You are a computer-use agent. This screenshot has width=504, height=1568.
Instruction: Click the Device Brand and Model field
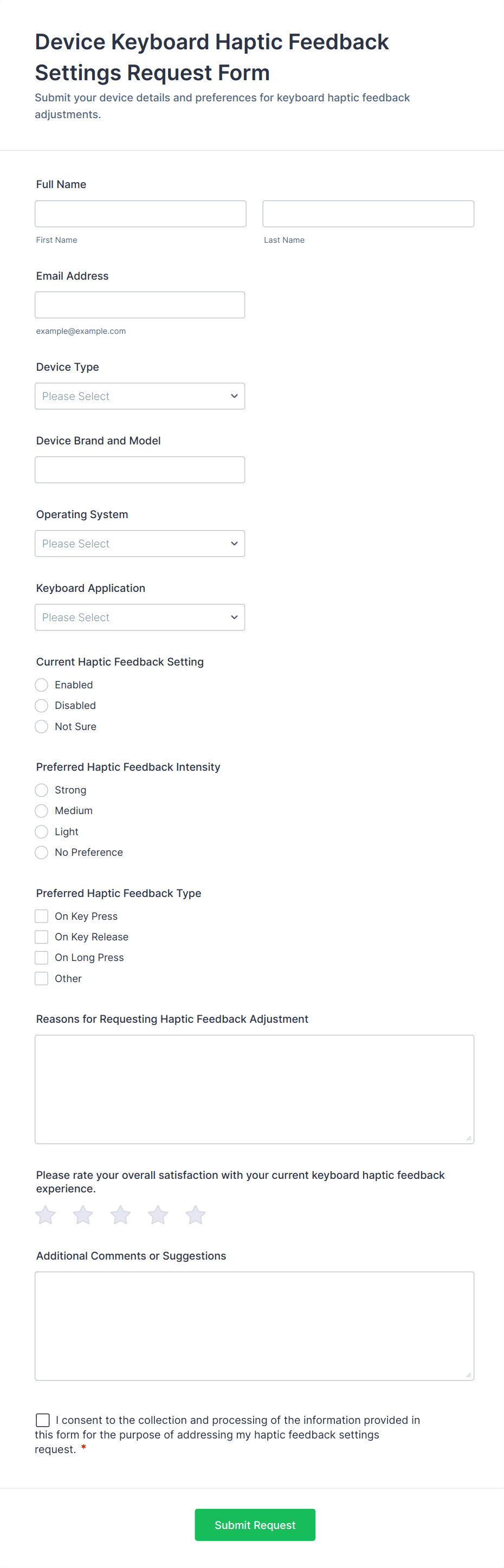tap(140, 470)
